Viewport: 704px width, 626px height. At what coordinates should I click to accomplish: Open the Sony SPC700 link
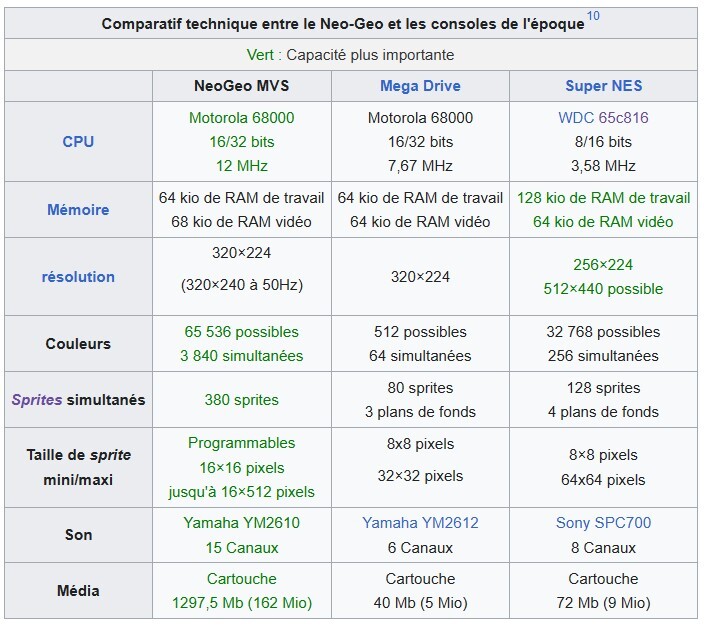603,522
